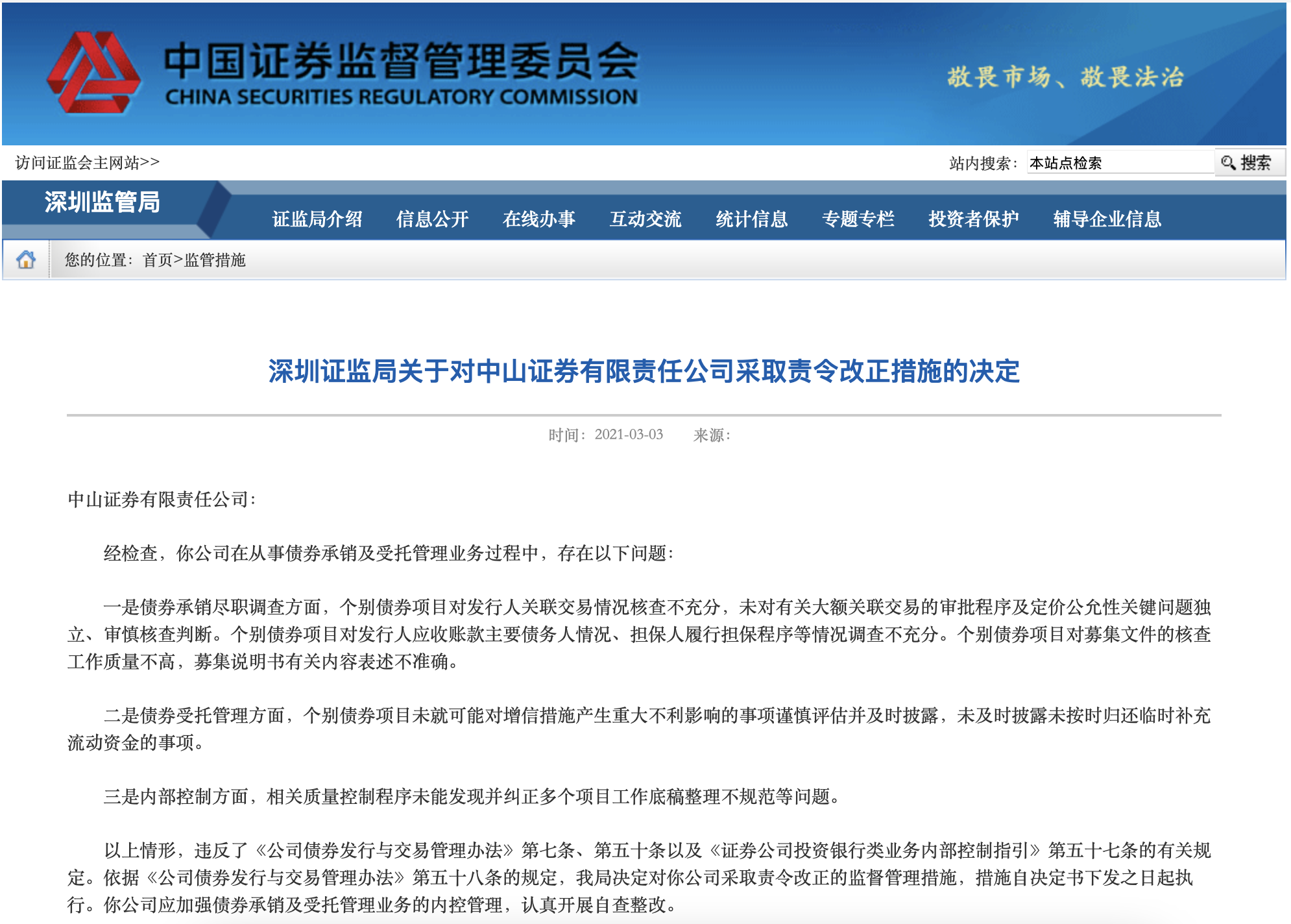This screenshot has height=924, width=1291.
Task: Go to 监管措施 in breadcrumb
Action: [x=215, y=260]
